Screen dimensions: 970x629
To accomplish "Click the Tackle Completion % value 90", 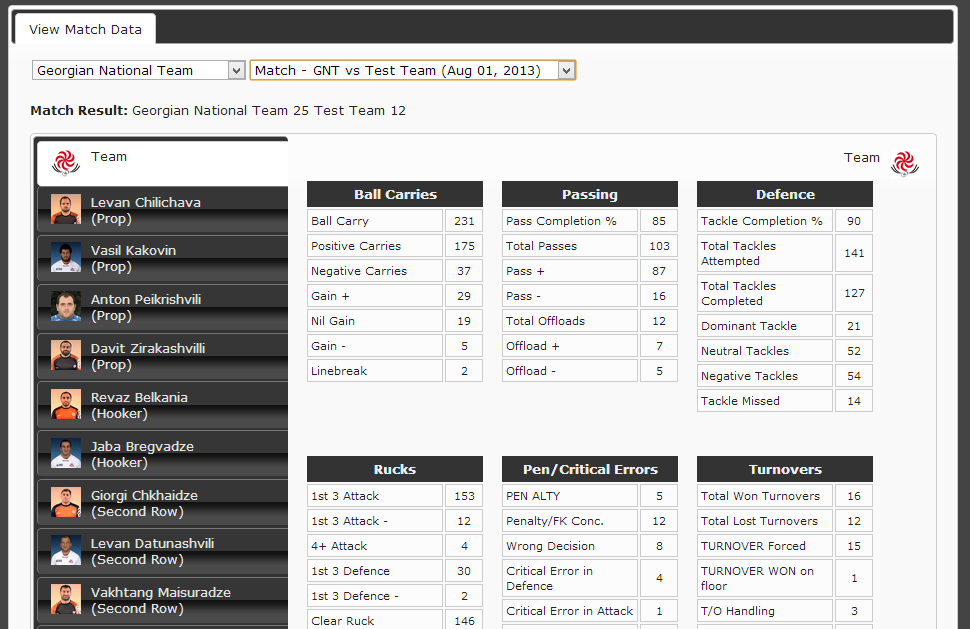I will click(854, 221).
